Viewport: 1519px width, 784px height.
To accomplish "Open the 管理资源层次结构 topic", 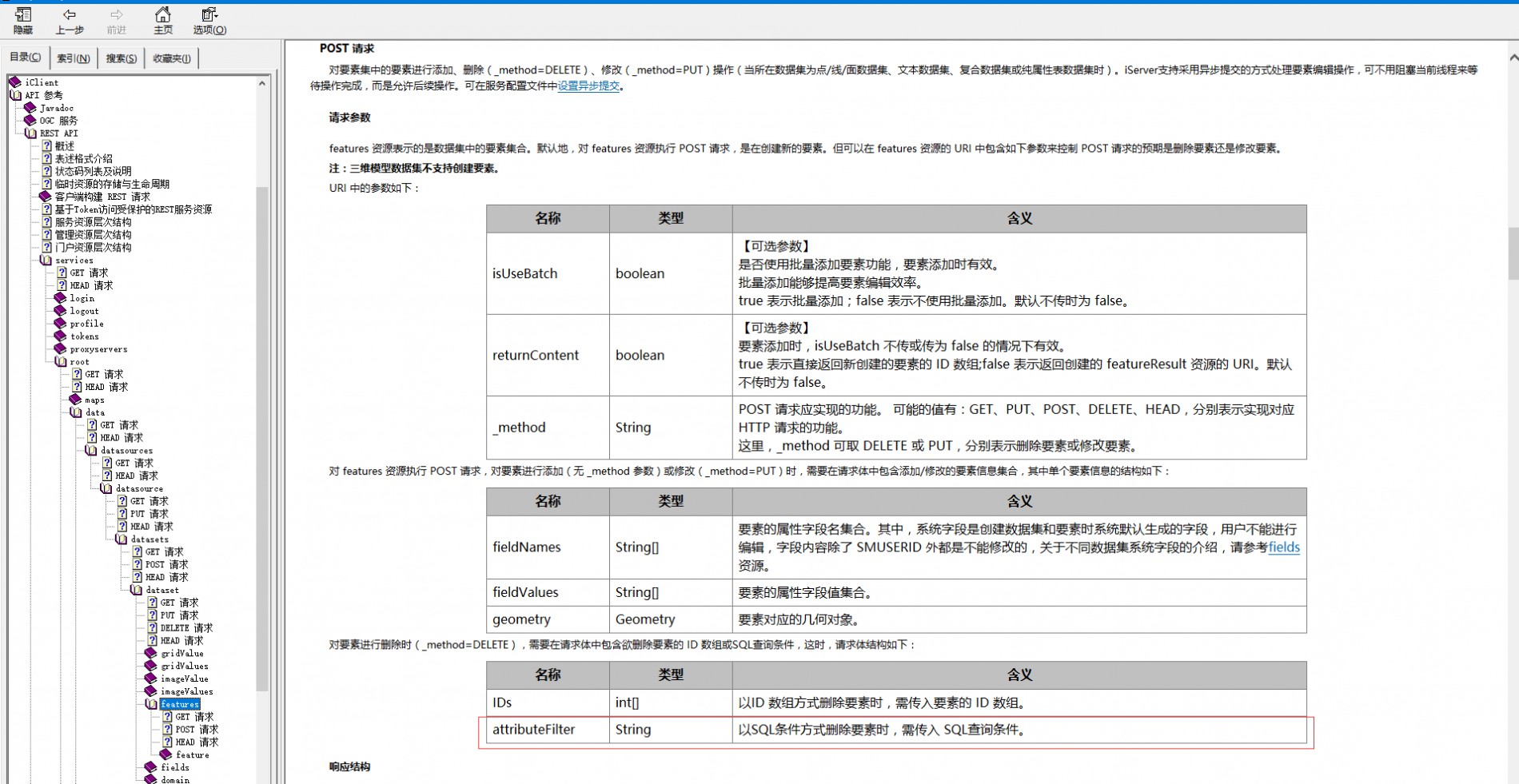I will (93, 235).
